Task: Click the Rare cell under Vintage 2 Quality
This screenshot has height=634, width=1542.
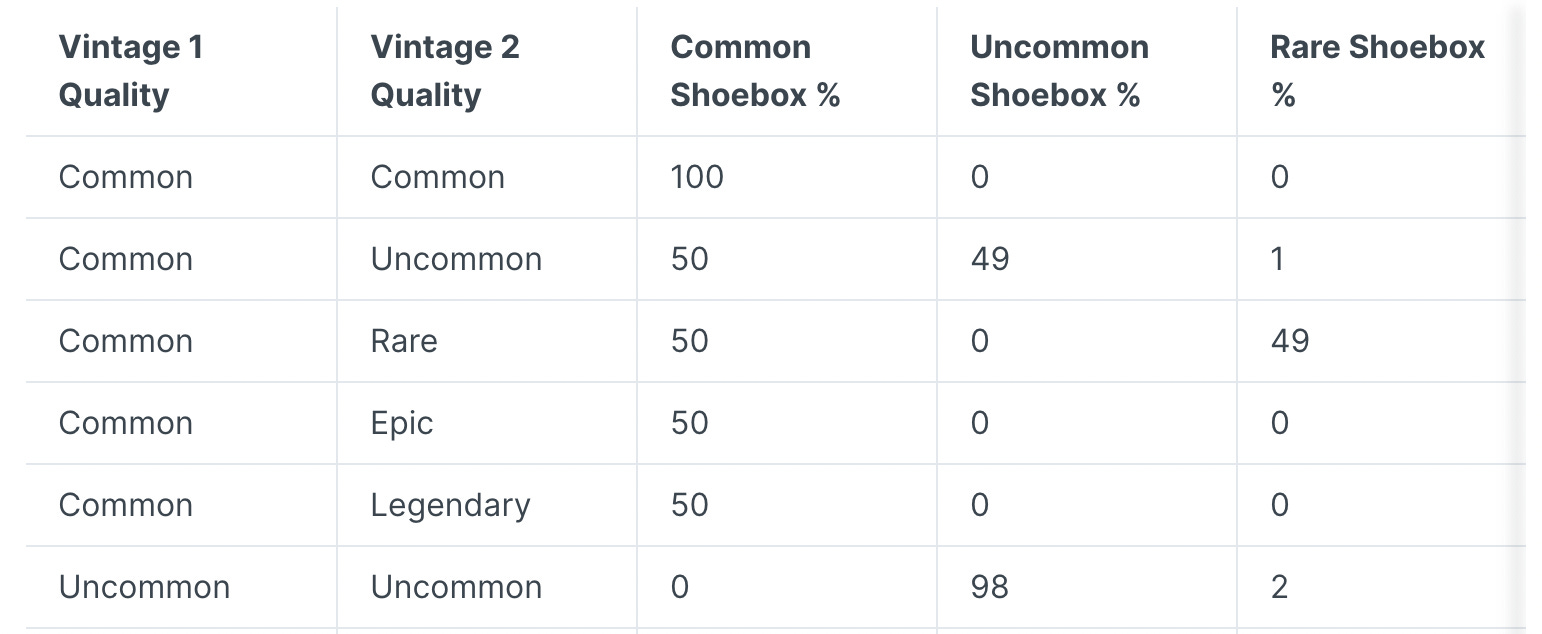Action: (x=404, y=341)
